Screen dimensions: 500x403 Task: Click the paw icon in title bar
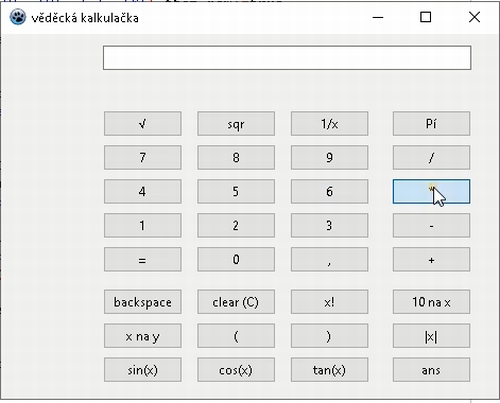click(18, 17)
